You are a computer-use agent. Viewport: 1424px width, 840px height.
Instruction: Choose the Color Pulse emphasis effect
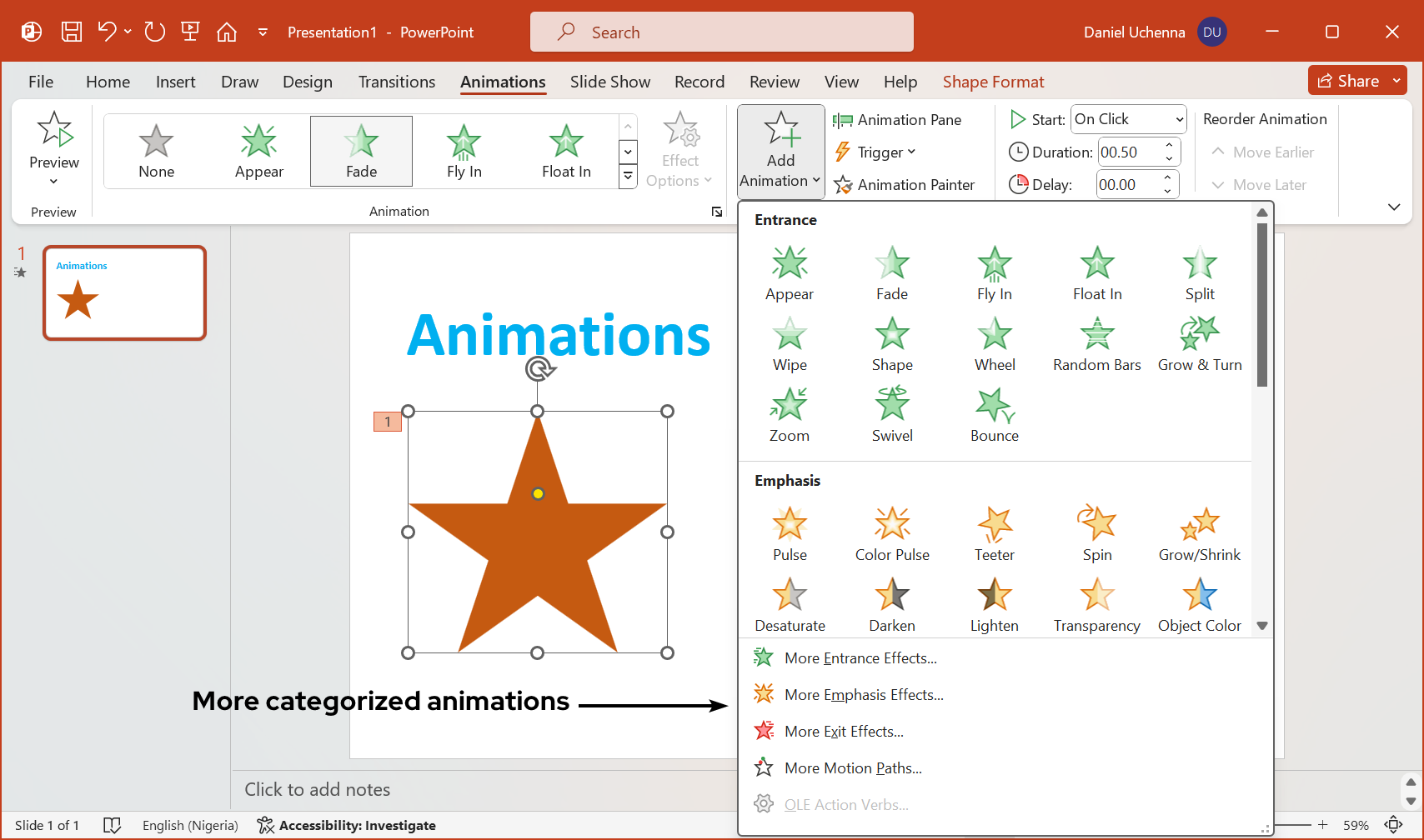891,532
